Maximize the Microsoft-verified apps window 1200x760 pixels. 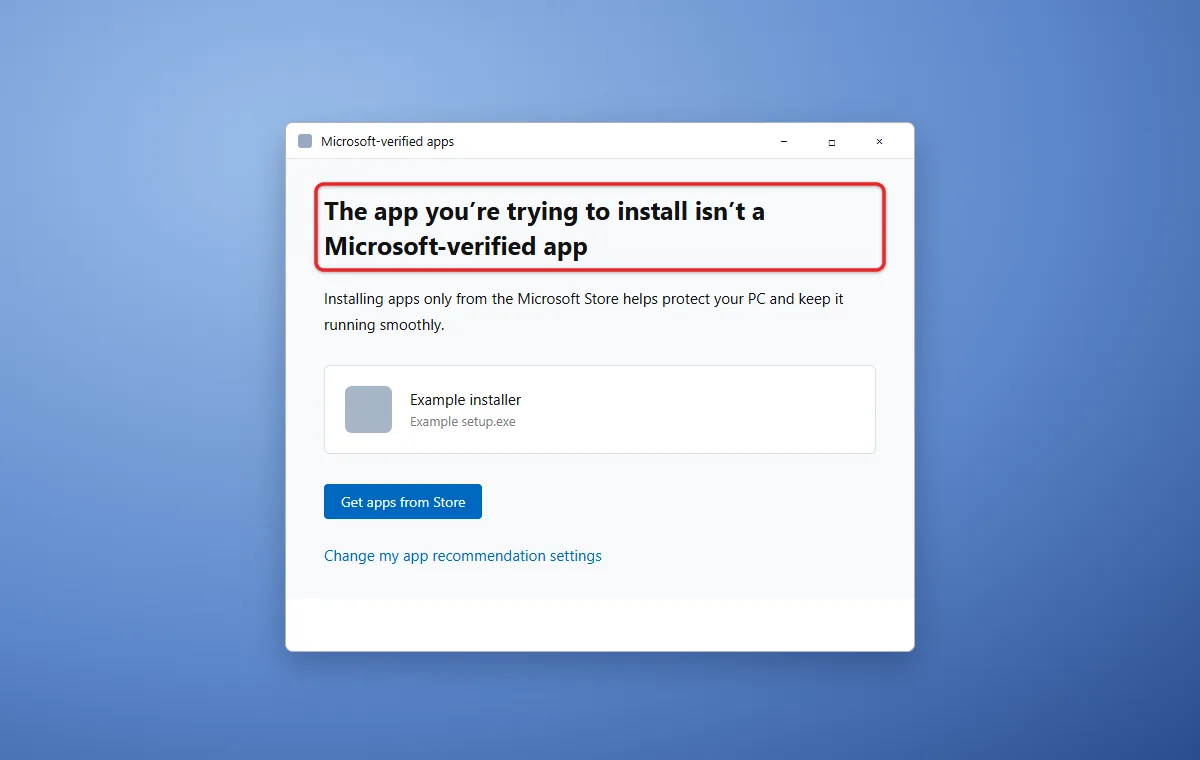[x=832, y=142]
